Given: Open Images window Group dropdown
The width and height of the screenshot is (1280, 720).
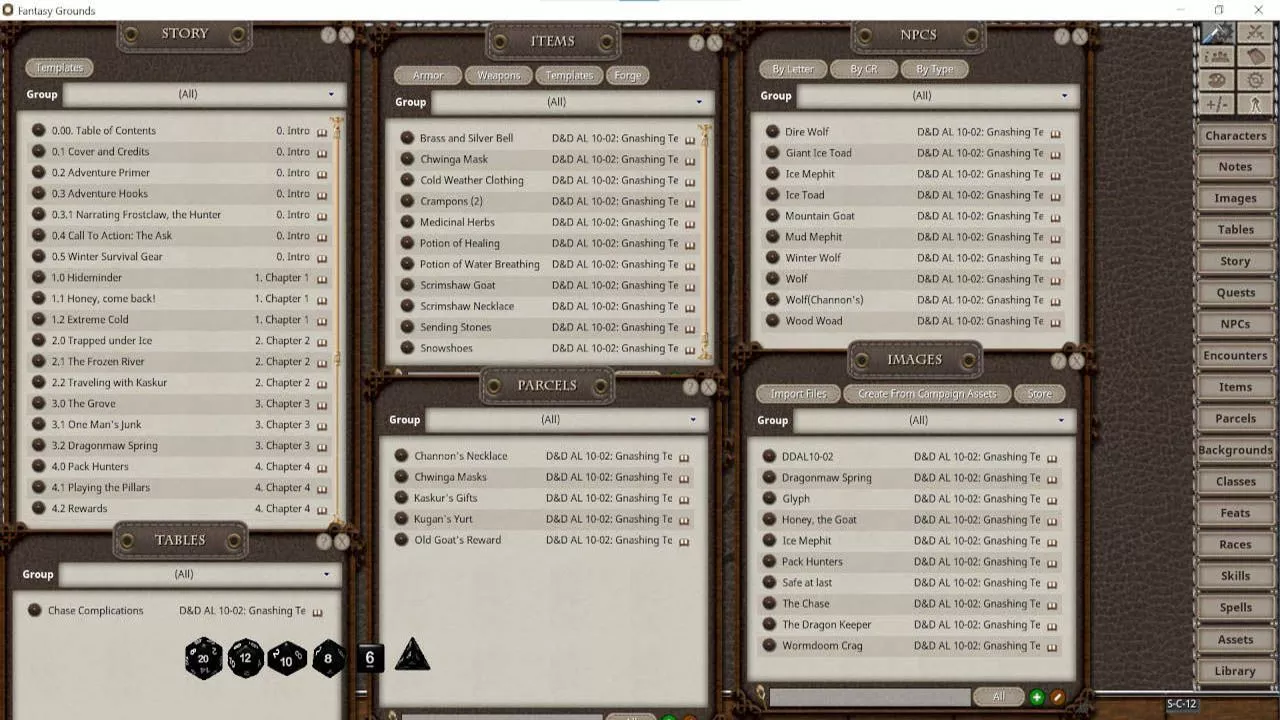Looking at the screenshot, I should coord(933,420).
